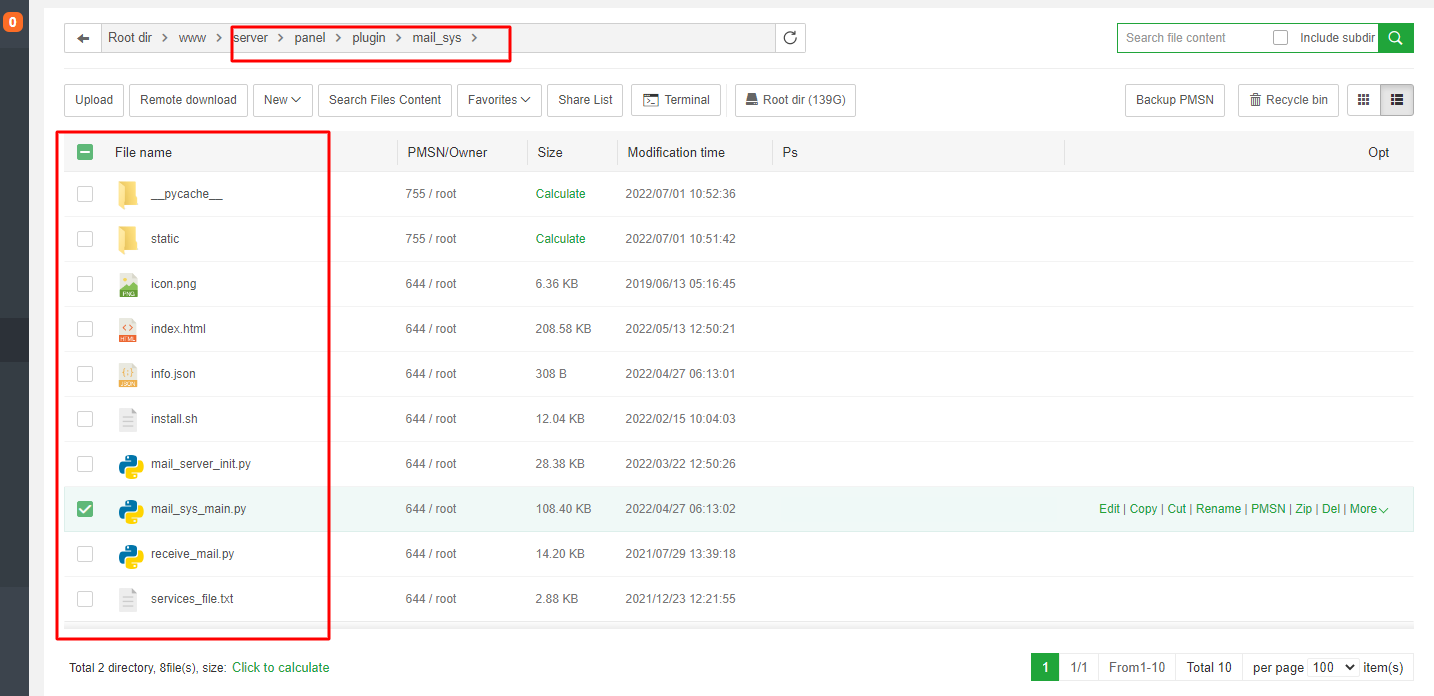
Task: Expand the More menu for mail_sys_main.py
Action: pos(1368,509)
